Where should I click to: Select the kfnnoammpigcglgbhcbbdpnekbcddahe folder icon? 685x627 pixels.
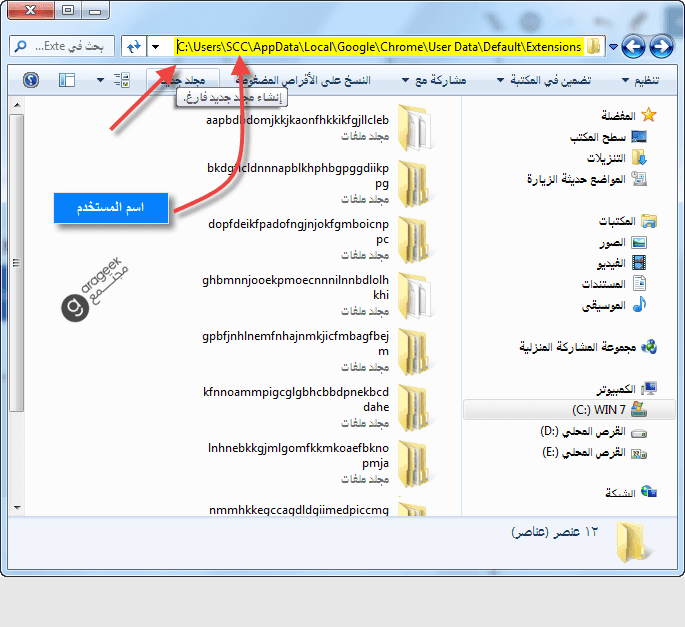pos(415,406)
